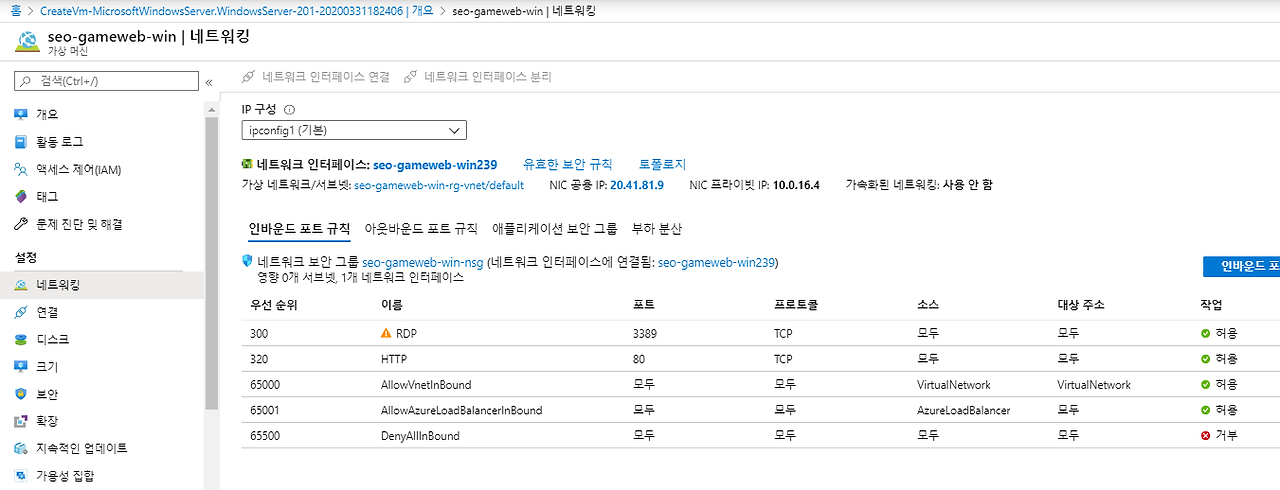The image size is (1280, 490).
Task: Click the 검색(Ctrl+/) search field
Action: (x=107, y=81)
